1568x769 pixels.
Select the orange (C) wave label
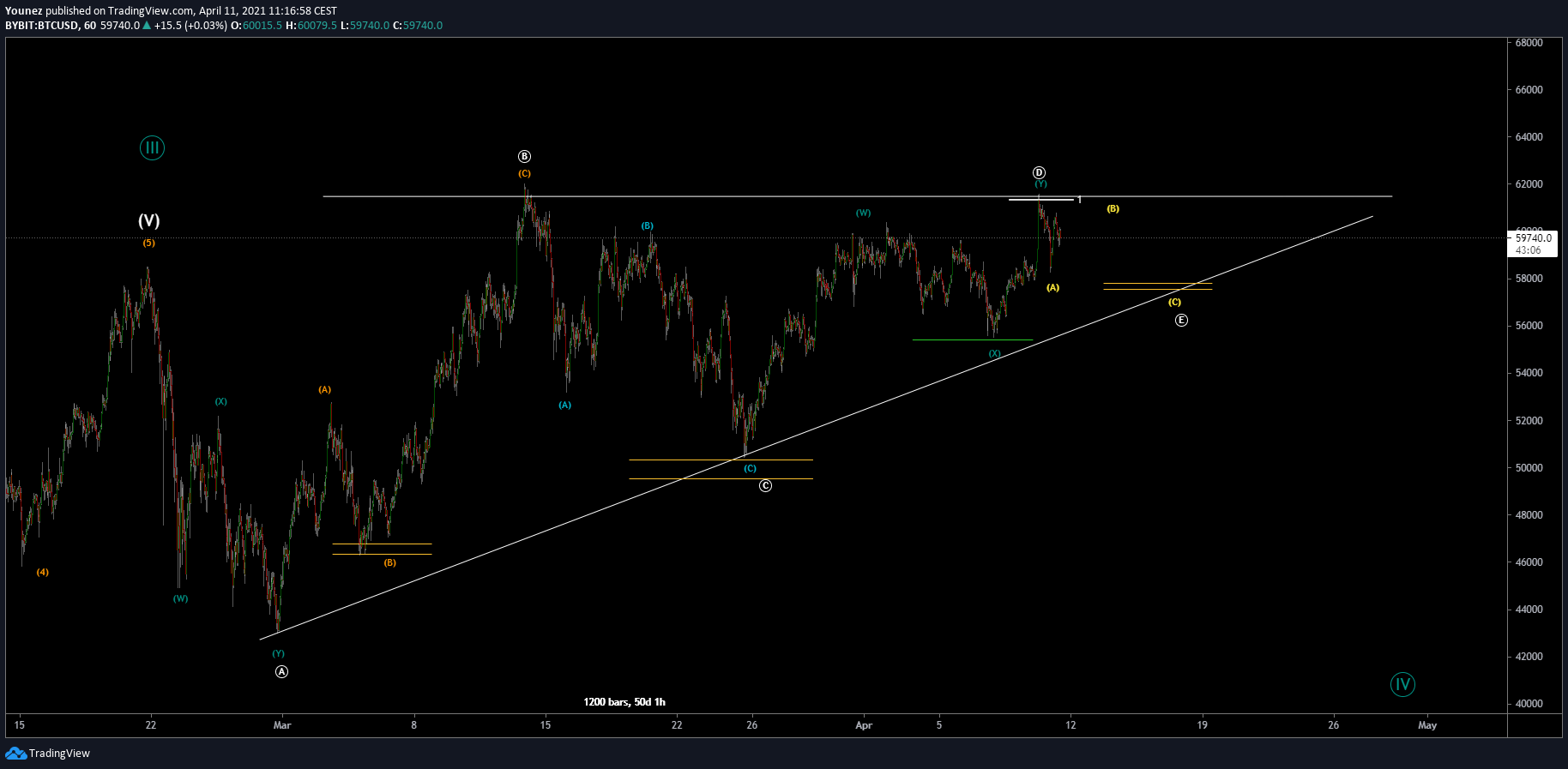[524, 174]
